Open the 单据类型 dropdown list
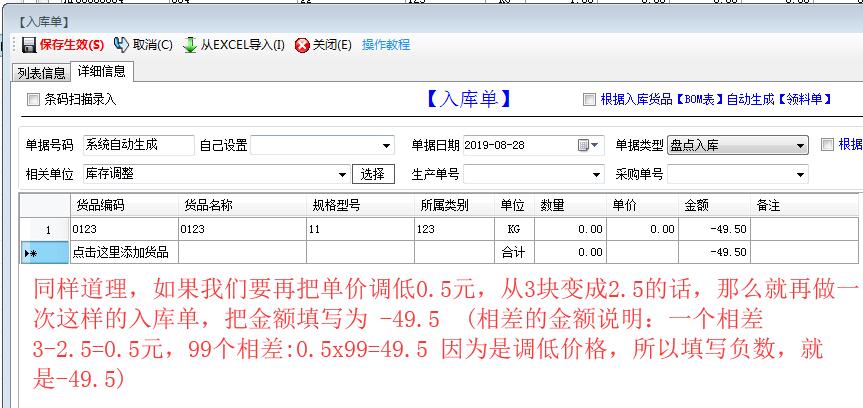Screen dimensions: 863x408 coord(800,146)
